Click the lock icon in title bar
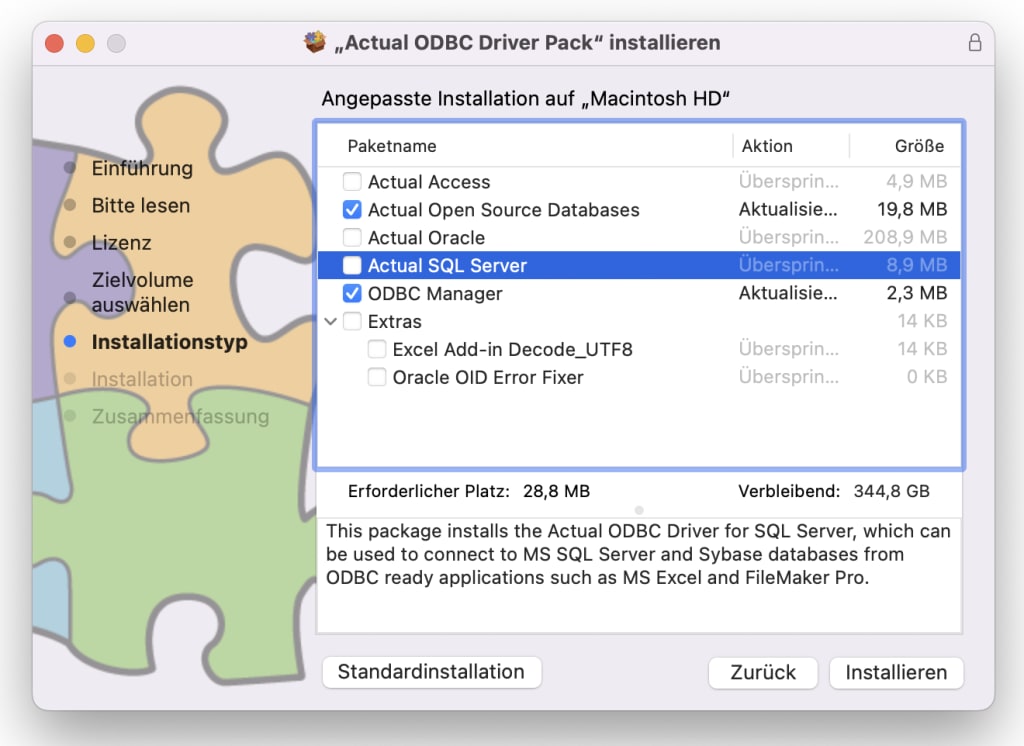Image resolution: width=1024 pixels, height=746 pixels. click(974, 42)
